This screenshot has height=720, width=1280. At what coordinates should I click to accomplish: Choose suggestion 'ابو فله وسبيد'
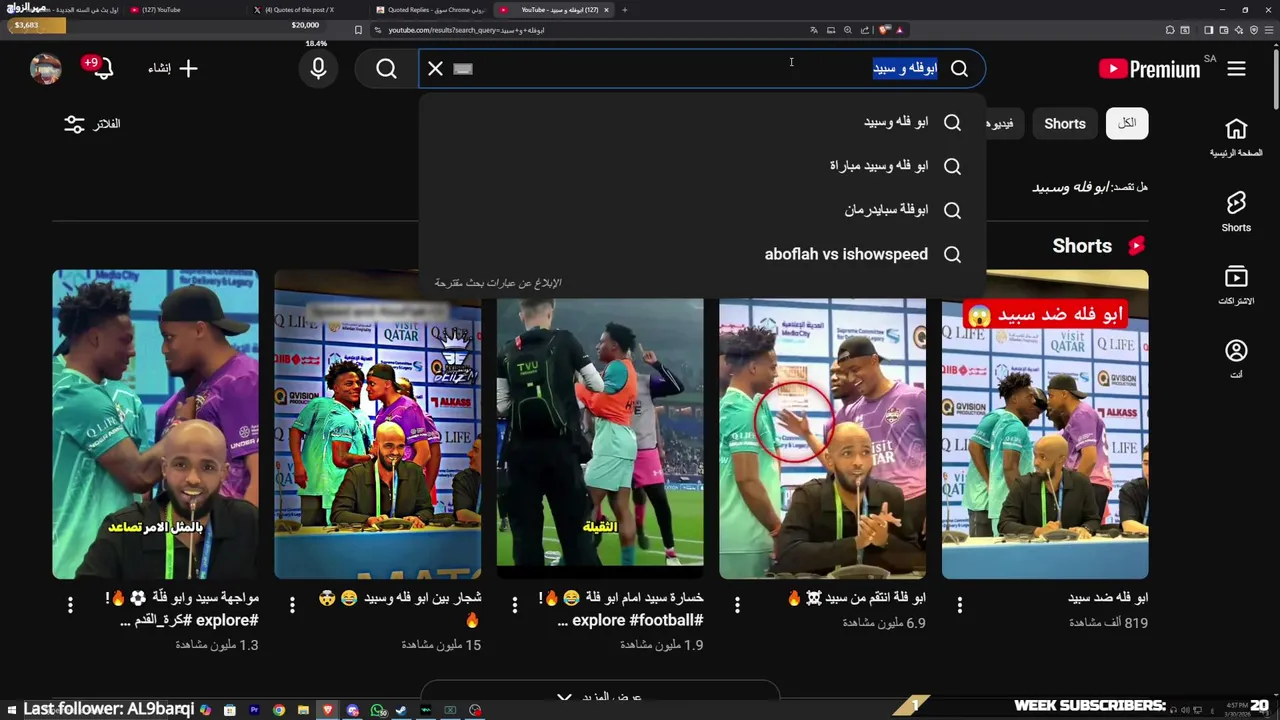[702, 122]
